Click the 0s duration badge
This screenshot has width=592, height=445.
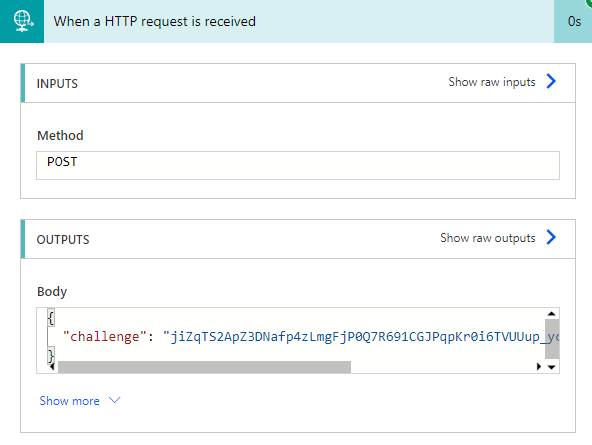(574, 22)
